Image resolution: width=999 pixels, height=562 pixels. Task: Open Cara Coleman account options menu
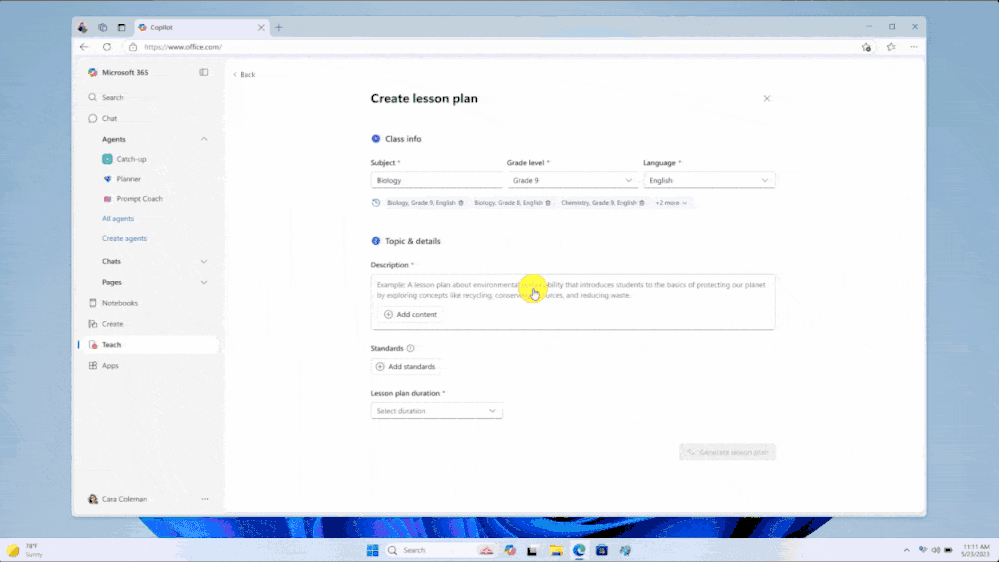click(x=205, y=499)
